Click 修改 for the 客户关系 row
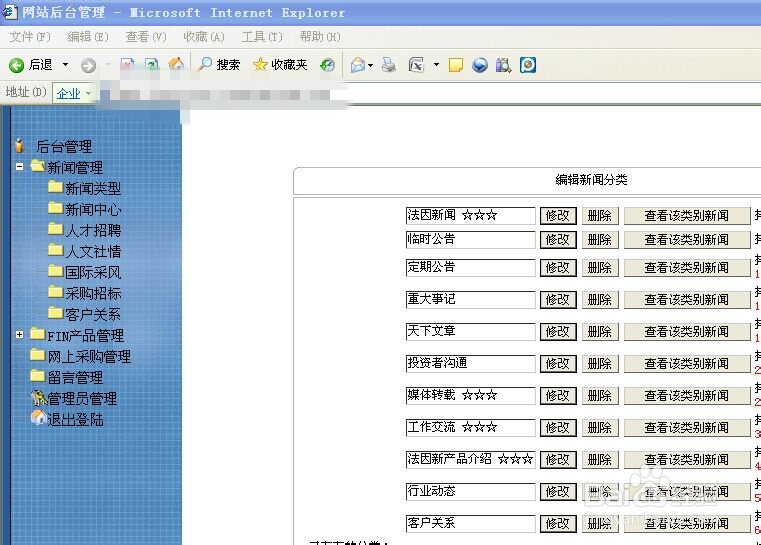The image size is (761, 545). [x=558, y=524]
